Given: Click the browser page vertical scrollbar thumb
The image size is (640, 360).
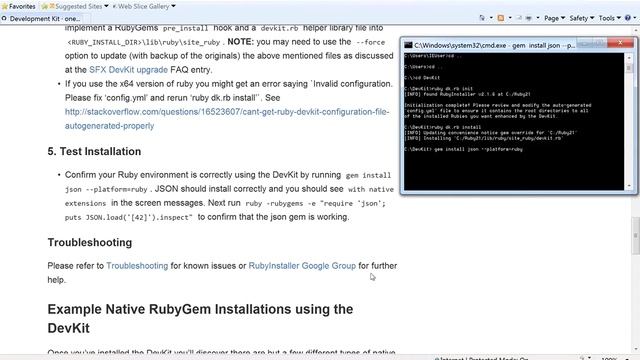Looking at the screenshot, I should [x=636, y=236].
